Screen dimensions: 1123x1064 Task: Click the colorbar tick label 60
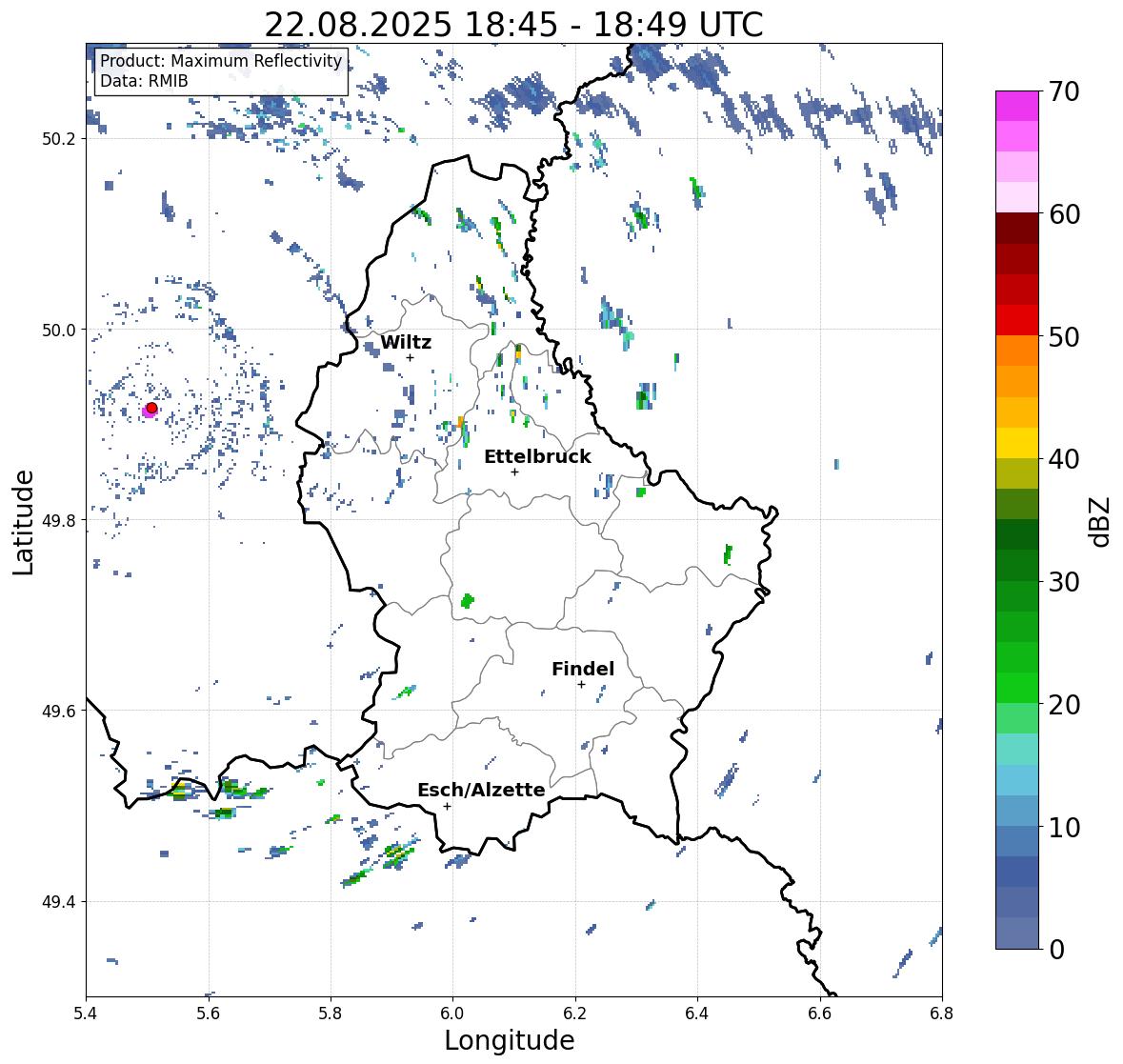[x=1064, y=214]
